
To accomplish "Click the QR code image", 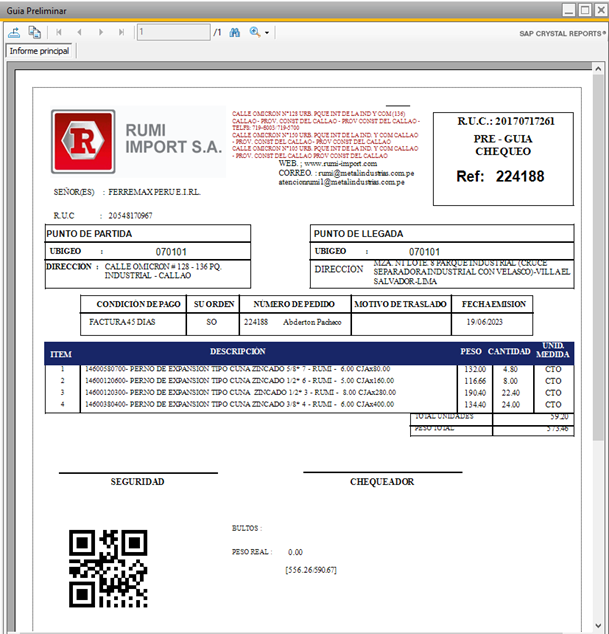I will pos(108,568).
